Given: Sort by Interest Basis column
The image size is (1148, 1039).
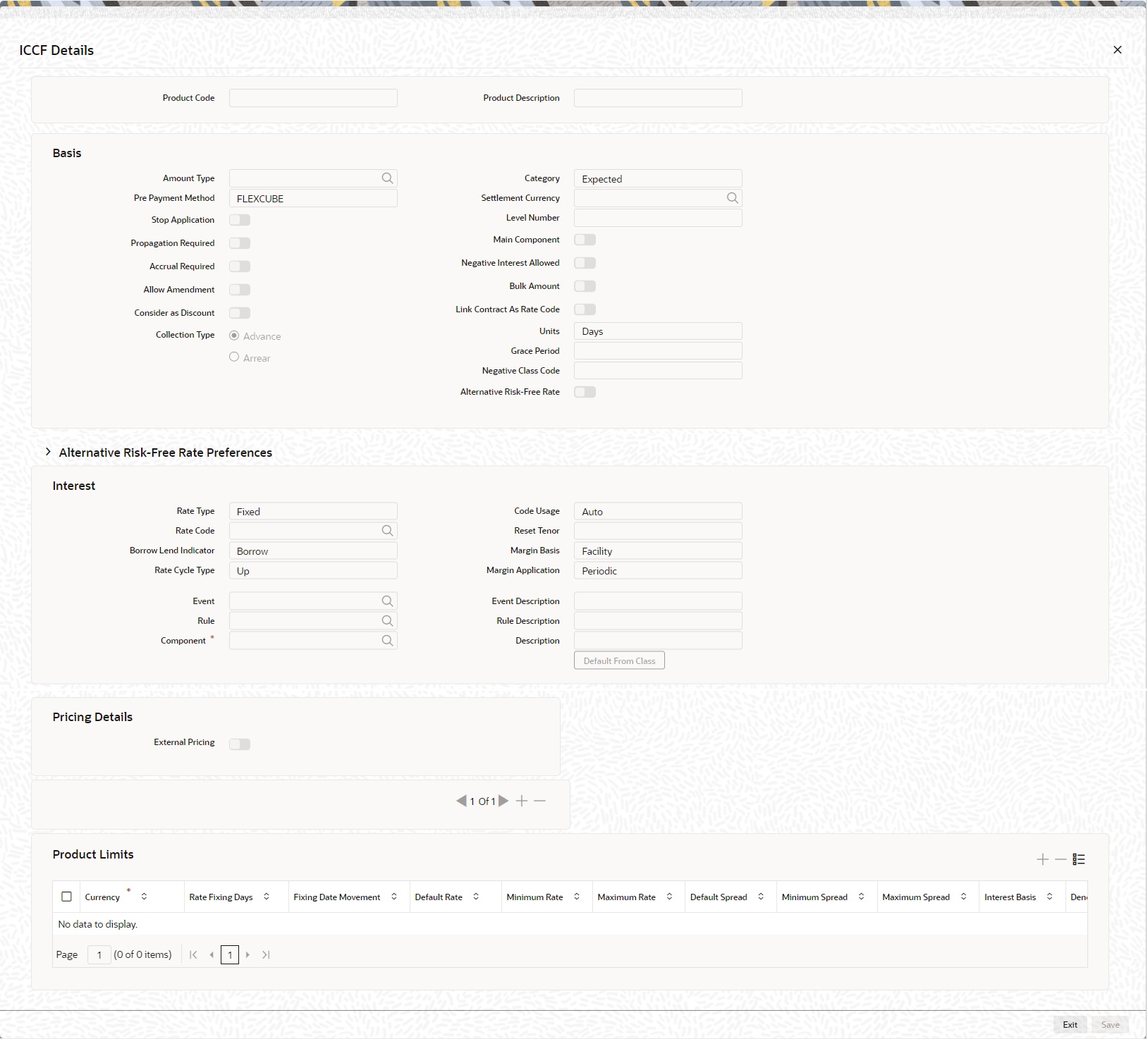Looking at the screenshot, I should 1049,897.
